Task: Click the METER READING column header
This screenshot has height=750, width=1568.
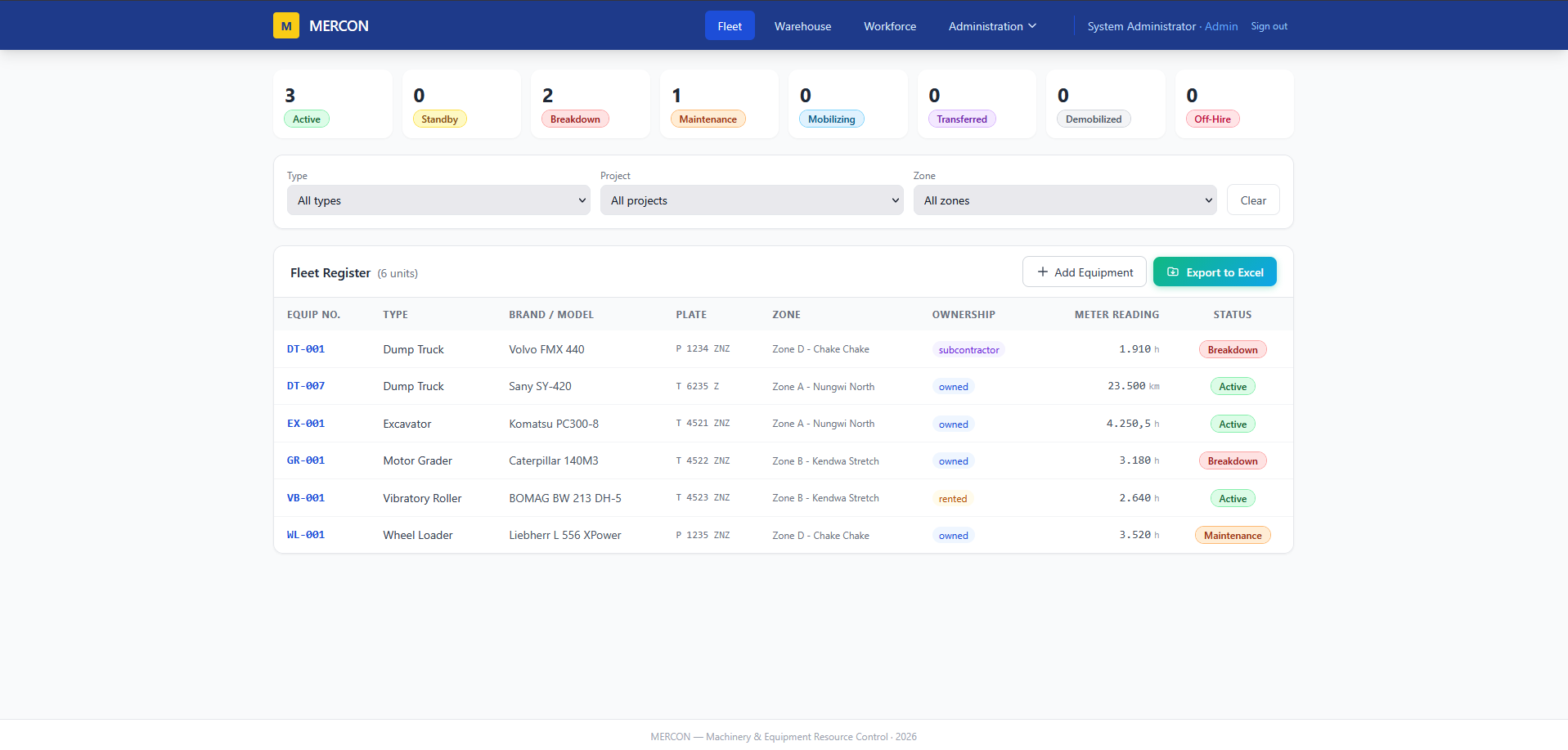Action: (1116, 315)
